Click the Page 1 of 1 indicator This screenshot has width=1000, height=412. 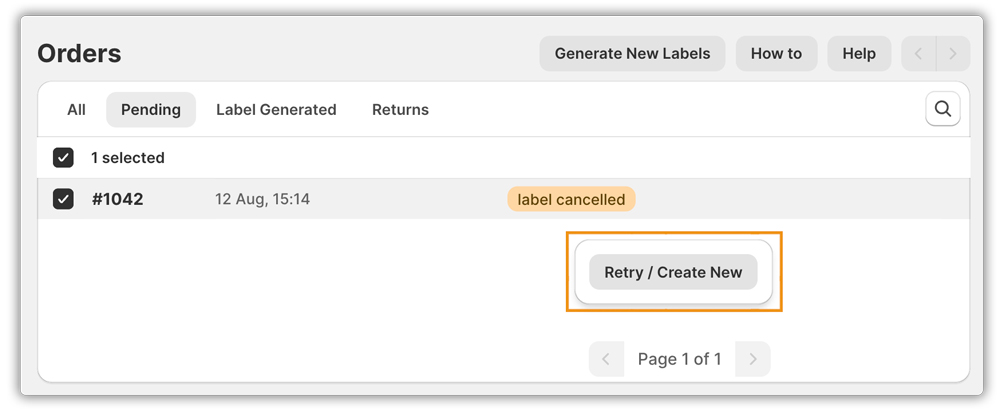[x=679, y=359]
